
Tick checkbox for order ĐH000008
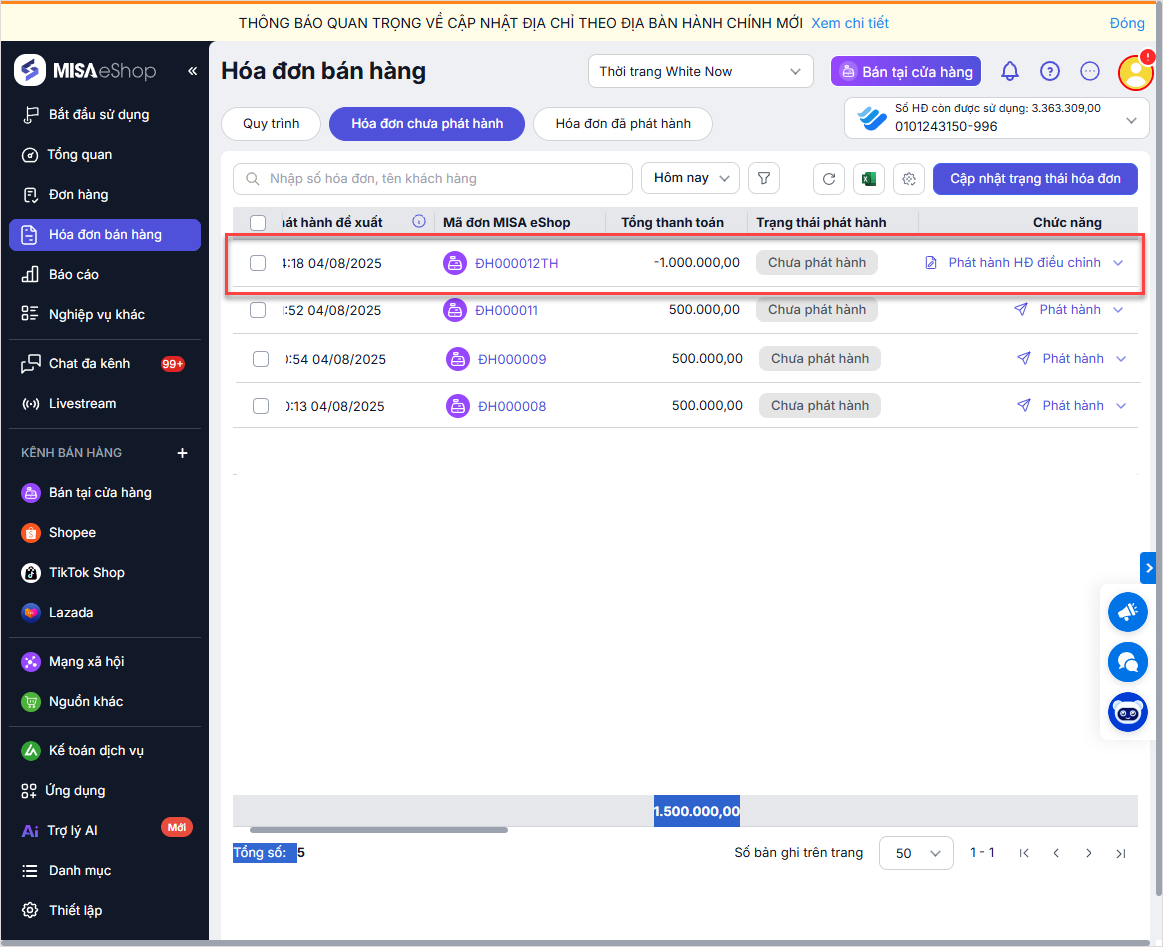pos(261,406)
